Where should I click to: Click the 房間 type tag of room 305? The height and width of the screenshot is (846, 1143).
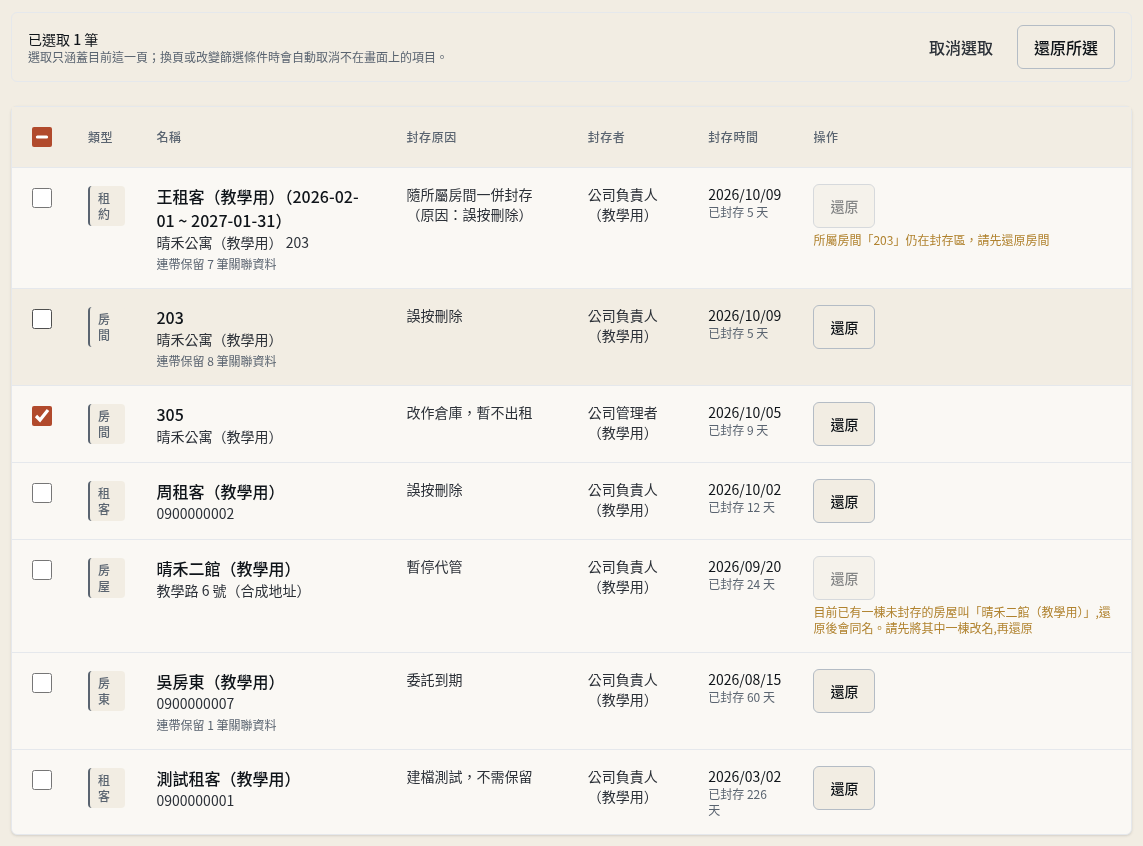[106, 424]
